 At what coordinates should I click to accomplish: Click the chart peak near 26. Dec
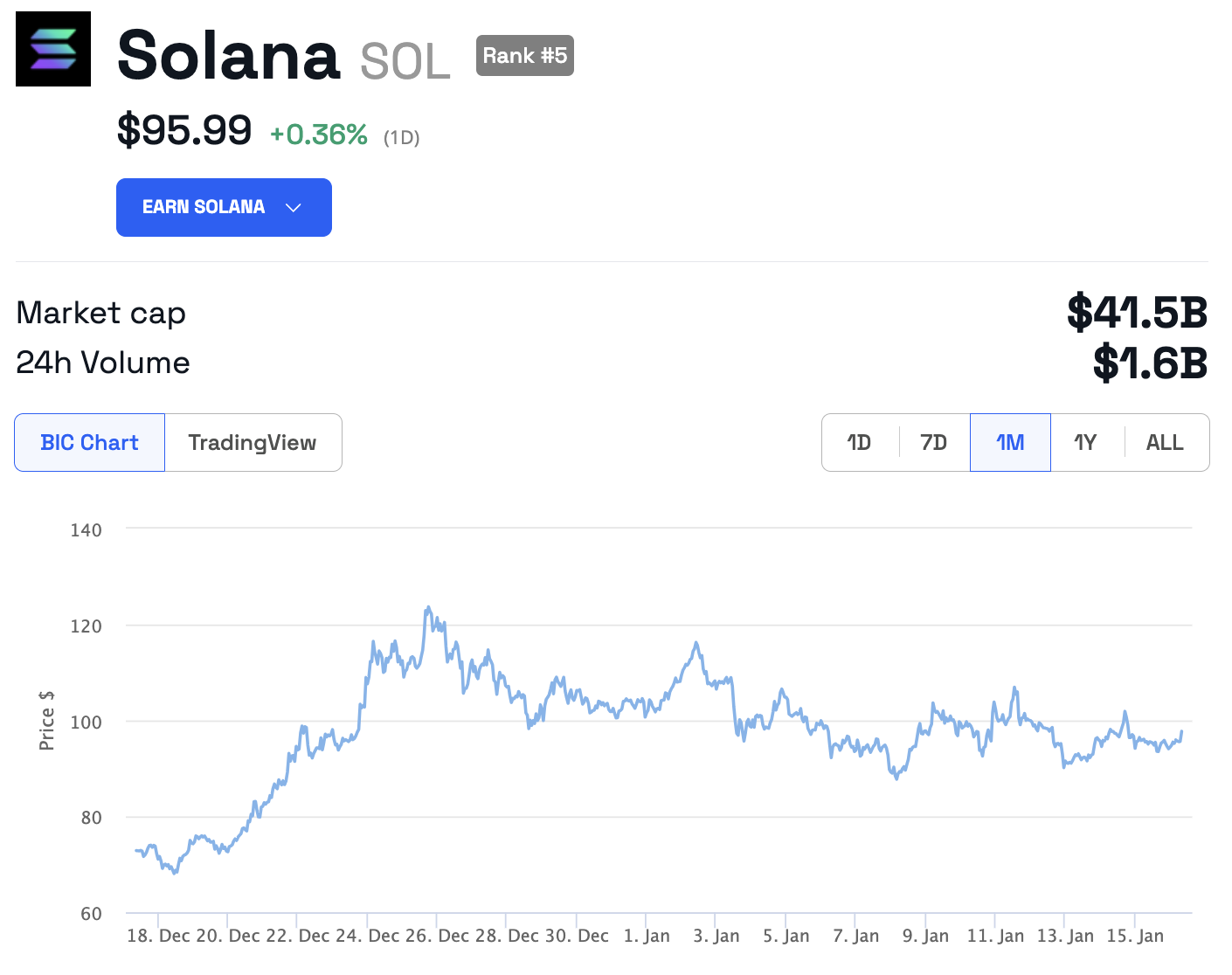coord(427,608)
